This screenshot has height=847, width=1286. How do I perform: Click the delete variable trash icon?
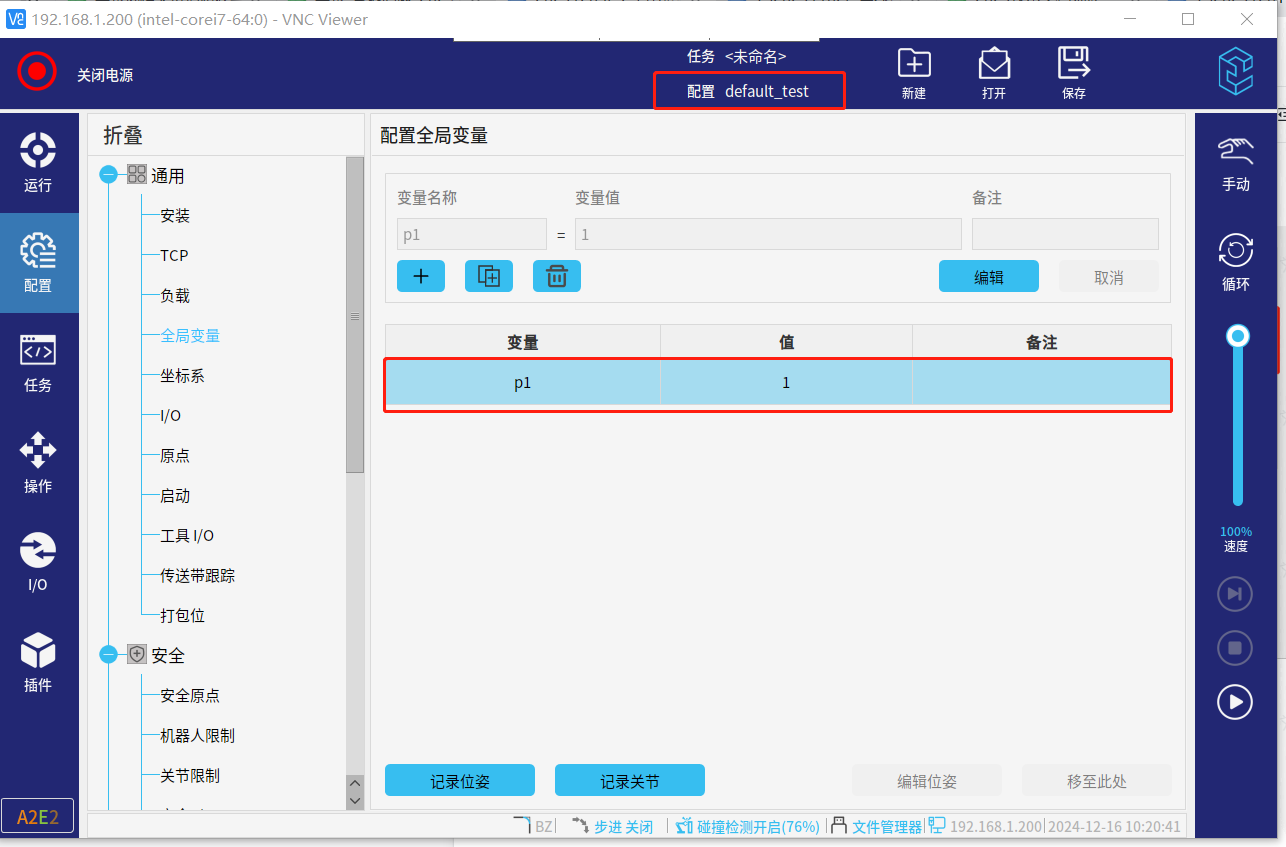click(557, 277)
